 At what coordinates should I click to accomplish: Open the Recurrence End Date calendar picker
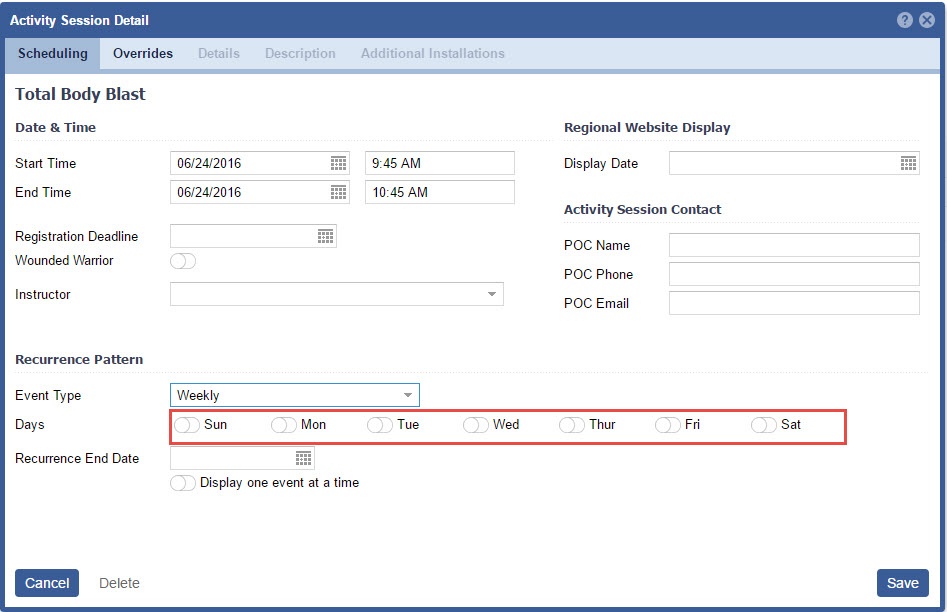[303, 458]
